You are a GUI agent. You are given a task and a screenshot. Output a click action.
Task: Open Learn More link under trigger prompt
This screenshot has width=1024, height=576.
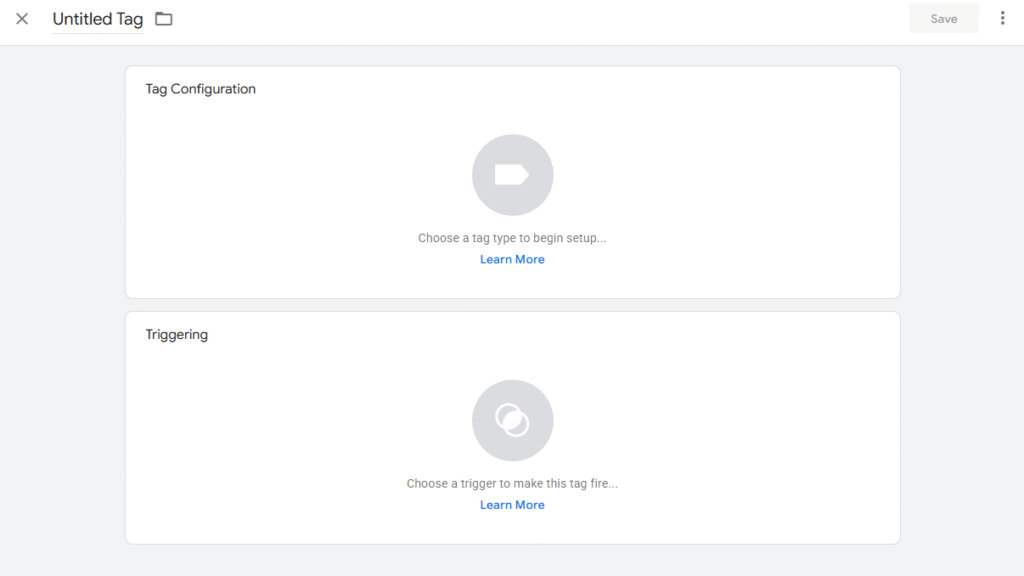[x=512, y=505]
